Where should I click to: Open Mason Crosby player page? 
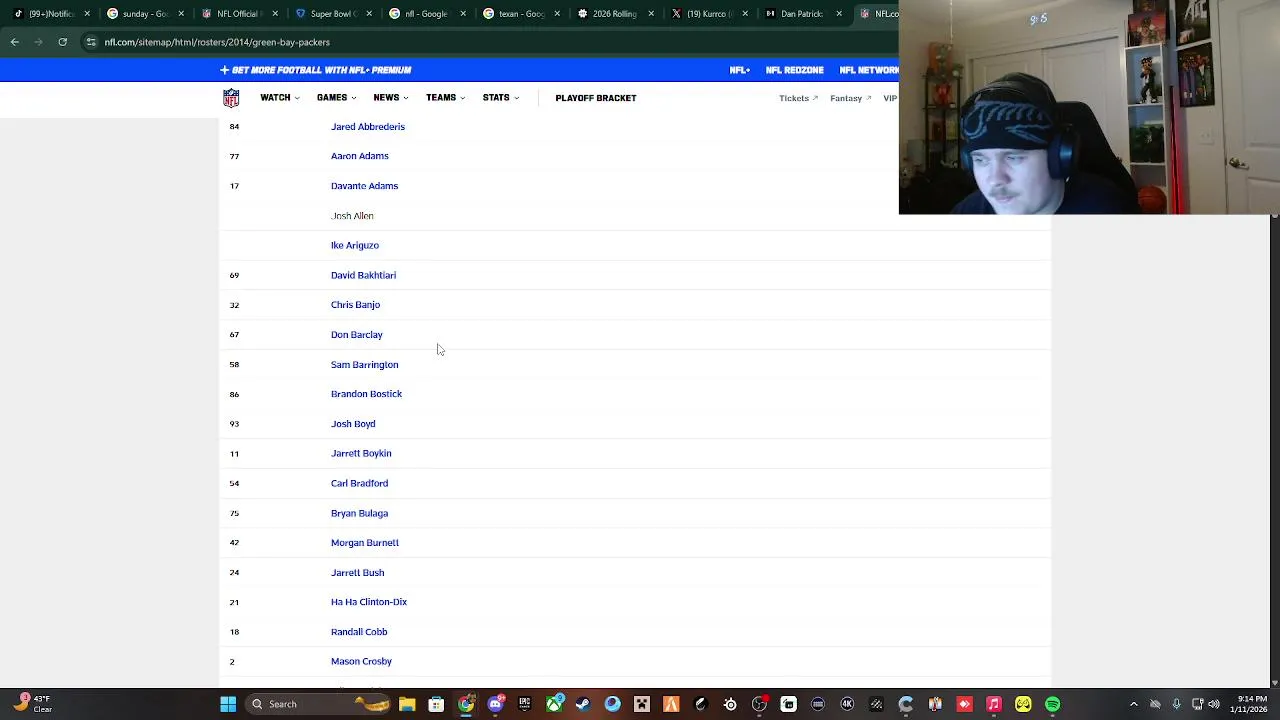pos(361,661)
